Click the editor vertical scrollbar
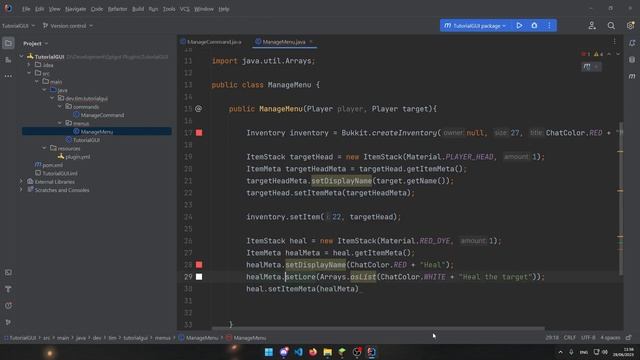 [x=620, y=198]
